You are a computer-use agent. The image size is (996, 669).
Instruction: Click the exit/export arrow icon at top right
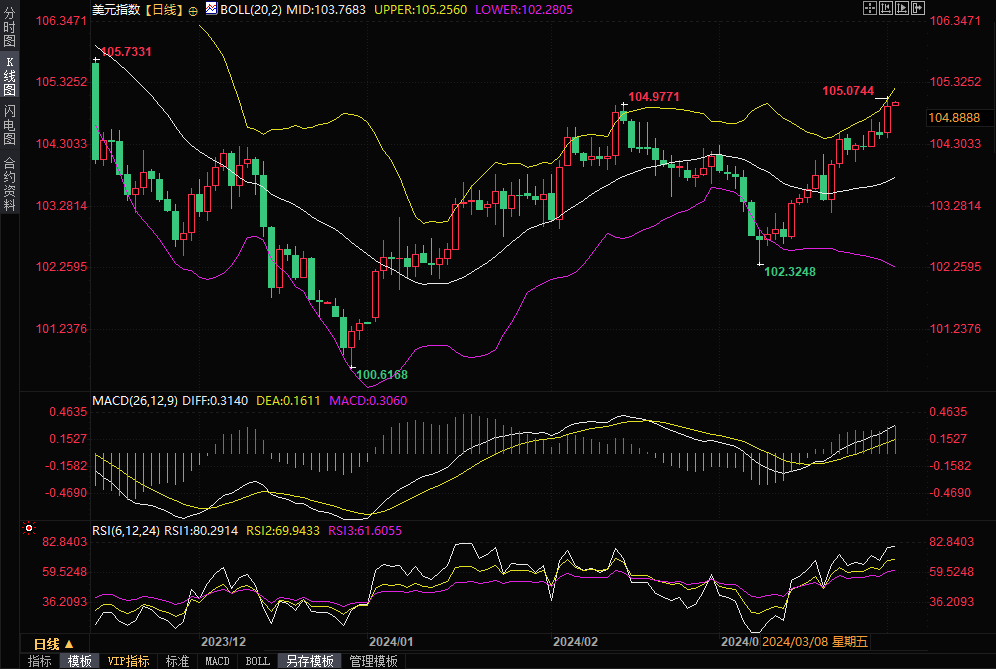[917, 8]
